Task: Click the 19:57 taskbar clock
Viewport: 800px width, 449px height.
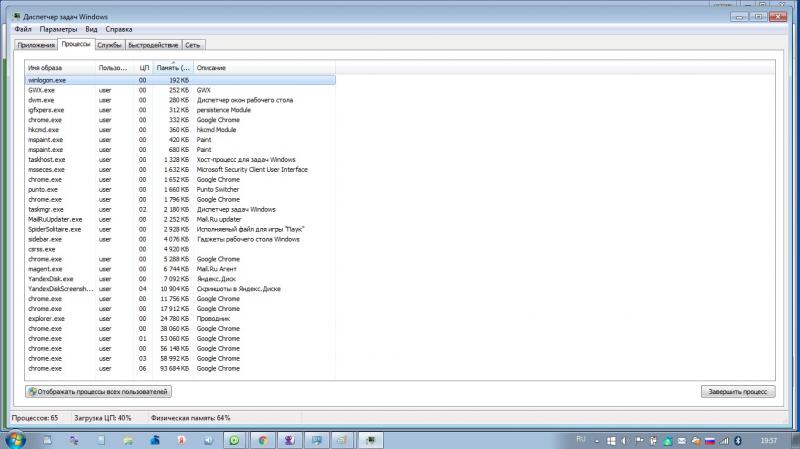Action: pyautogui.click(x=768, y=440)
